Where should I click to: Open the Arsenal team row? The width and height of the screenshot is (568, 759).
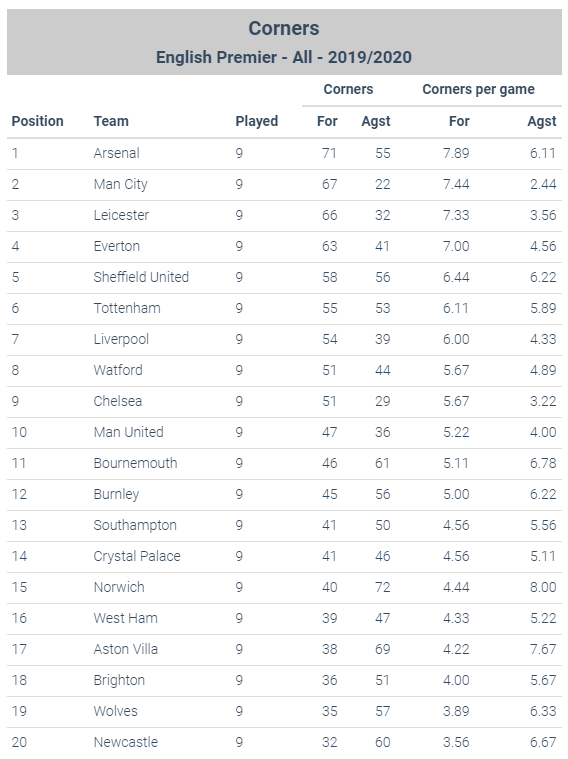tap(284, 153)
